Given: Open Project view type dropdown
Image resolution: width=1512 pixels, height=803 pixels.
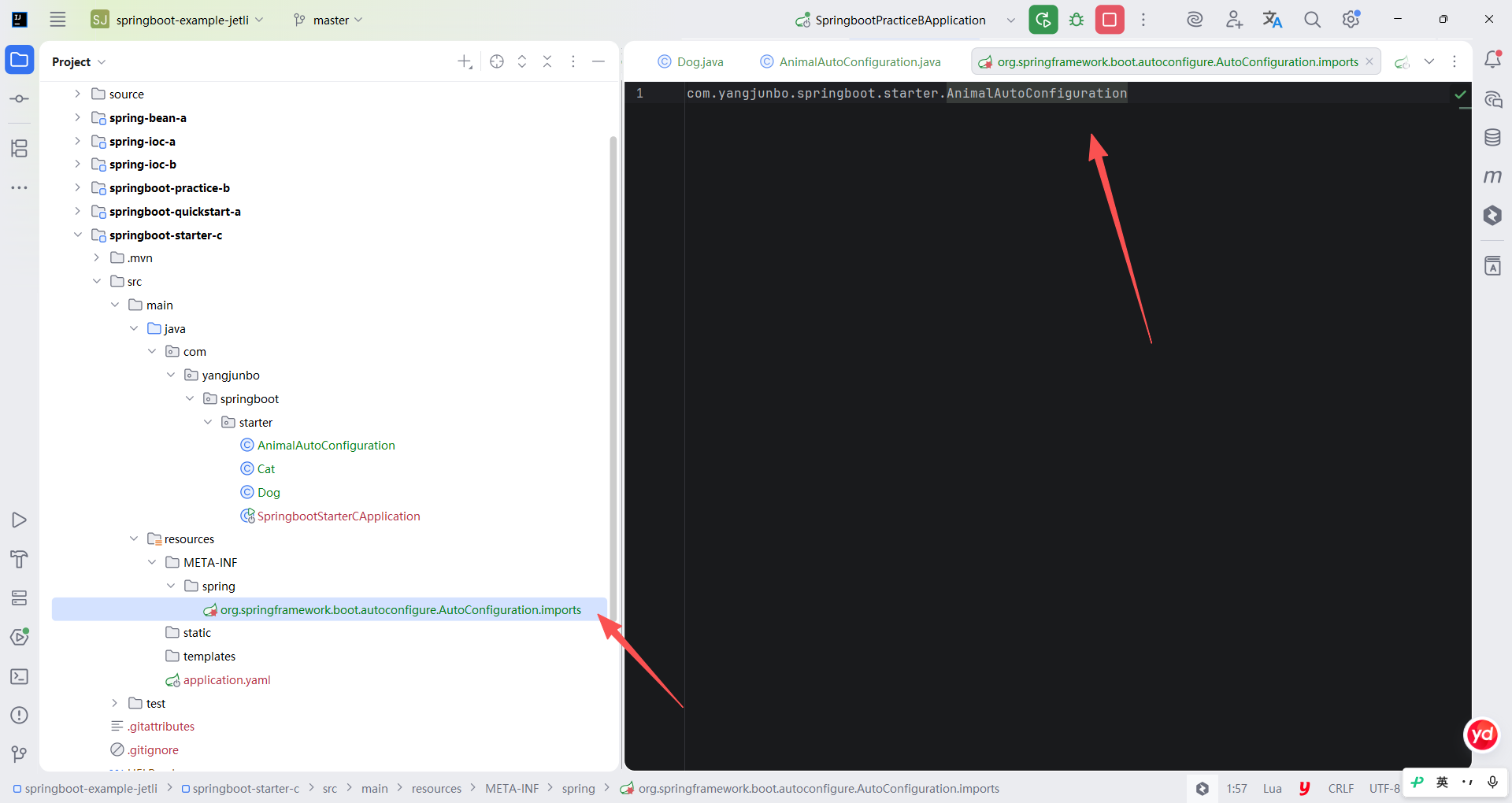Looking at the screenshot, I should (x=79, y=61).
